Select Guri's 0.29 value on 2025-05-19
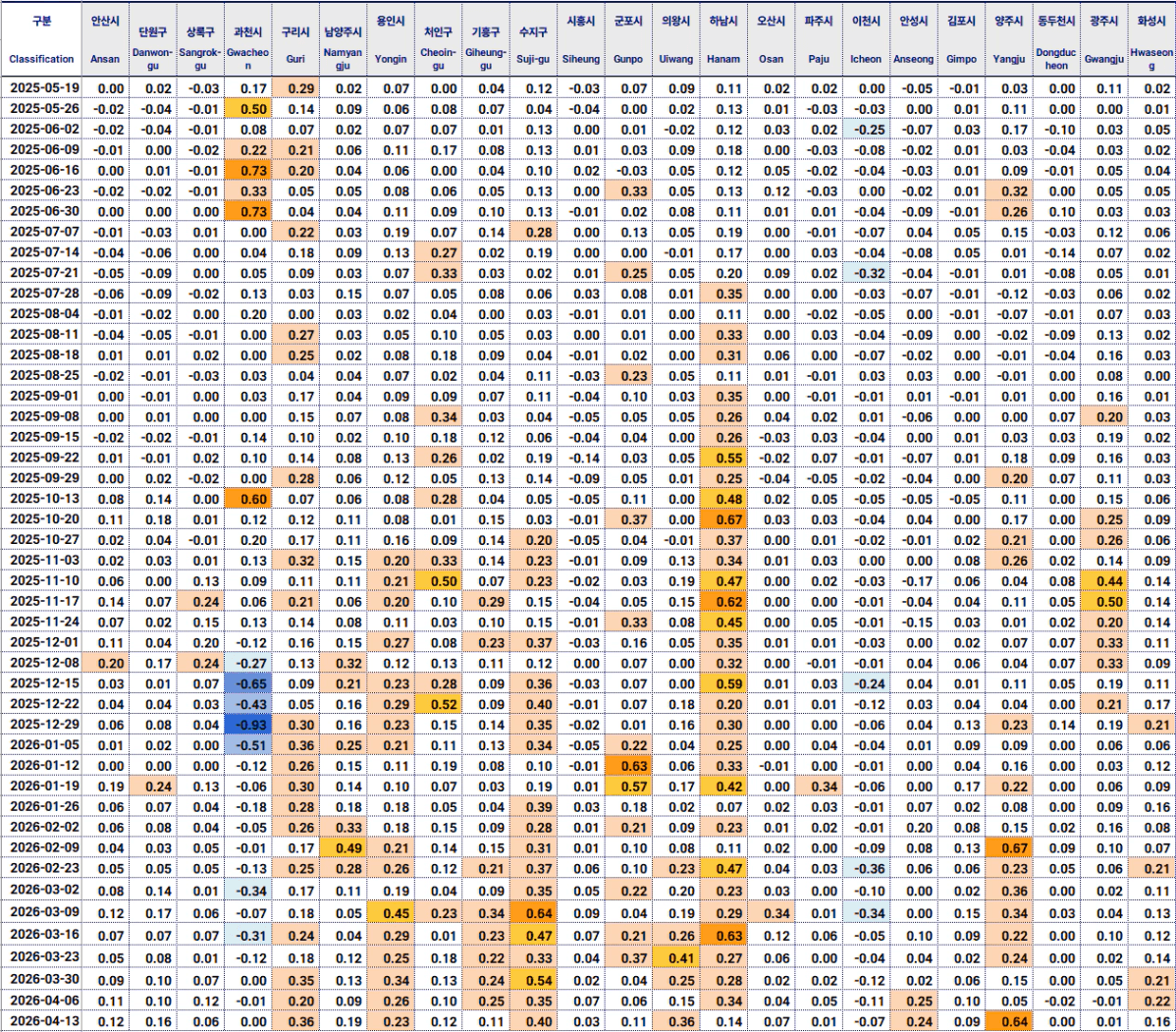This screenshot has height=1032, width=1176. 295,87
